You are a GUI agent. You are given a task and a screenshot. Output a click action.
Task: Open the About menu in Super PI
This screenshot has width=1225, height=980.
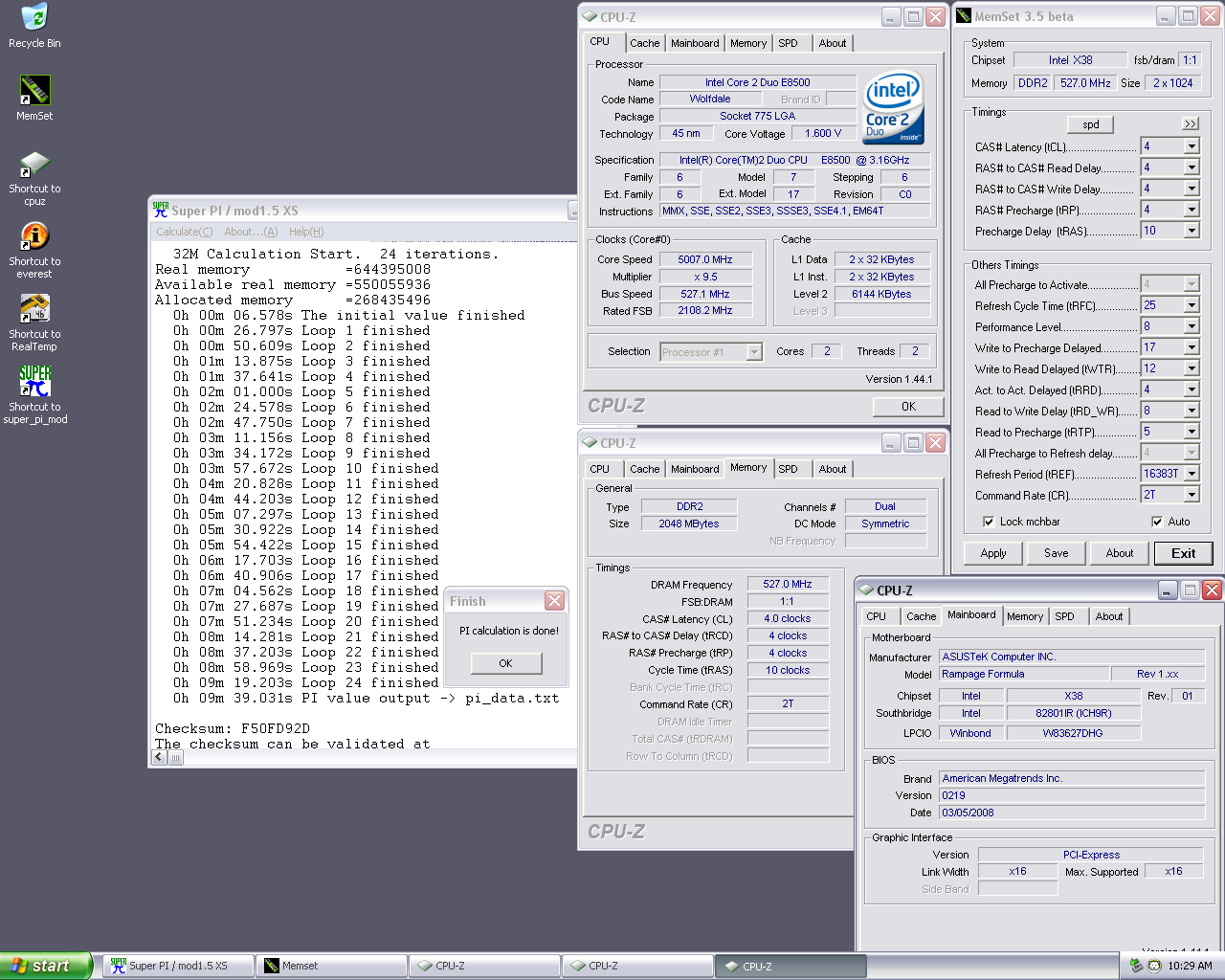[251, 232]
